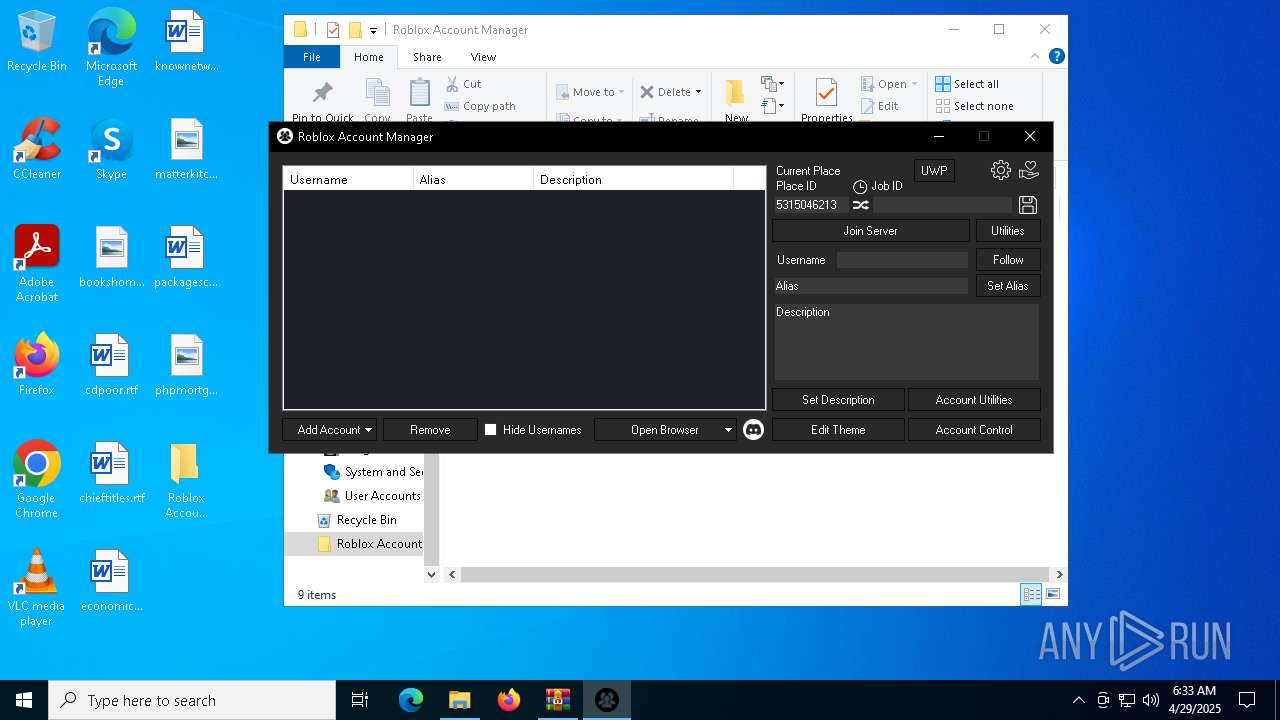Select Recycle Bin in Explorer tree

[x=366, y=520]
